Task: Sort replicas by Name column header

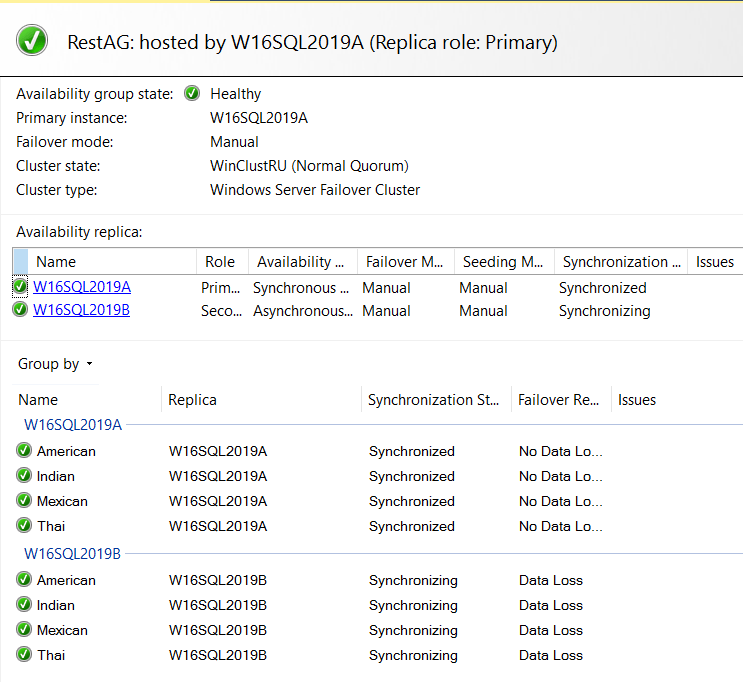Action: click(x=56, y=262)
